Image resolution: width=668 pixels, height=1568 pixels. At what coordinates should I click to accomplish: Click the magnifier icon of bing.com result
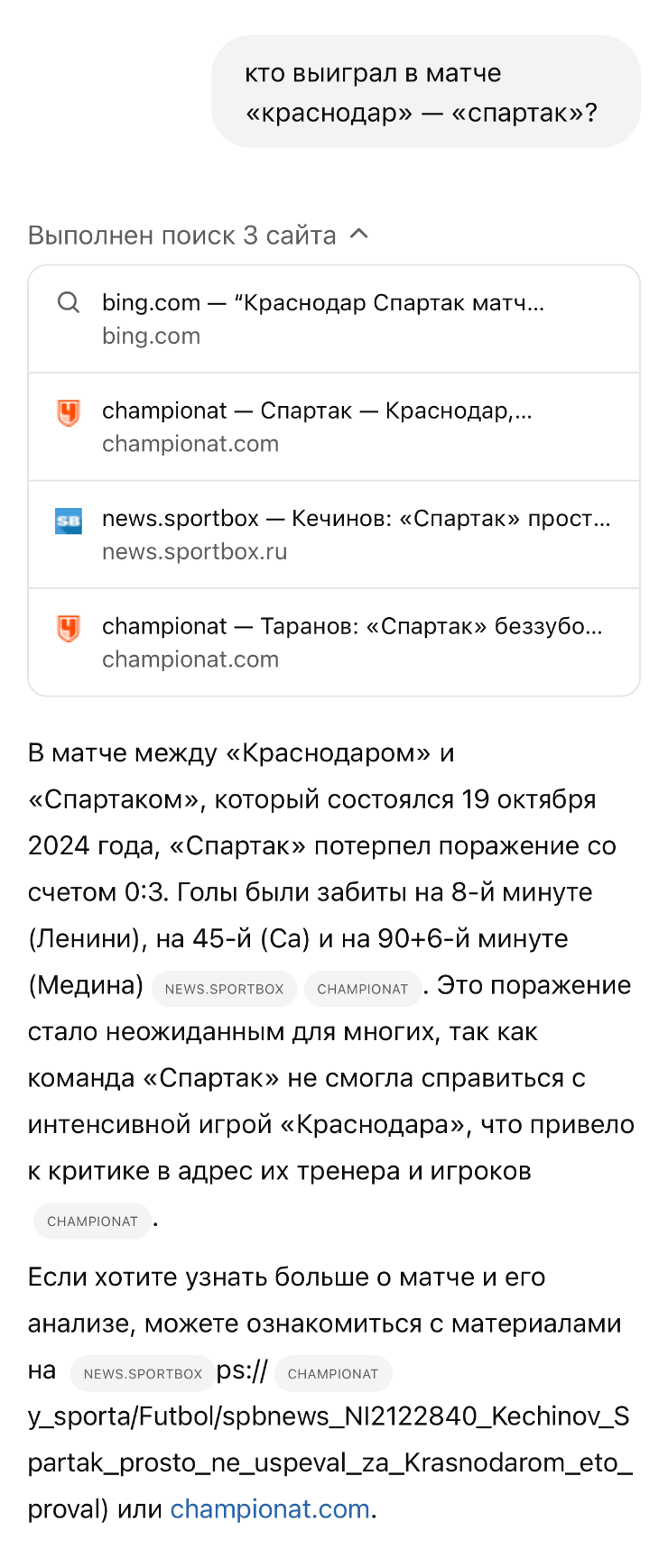pos(69,302)
